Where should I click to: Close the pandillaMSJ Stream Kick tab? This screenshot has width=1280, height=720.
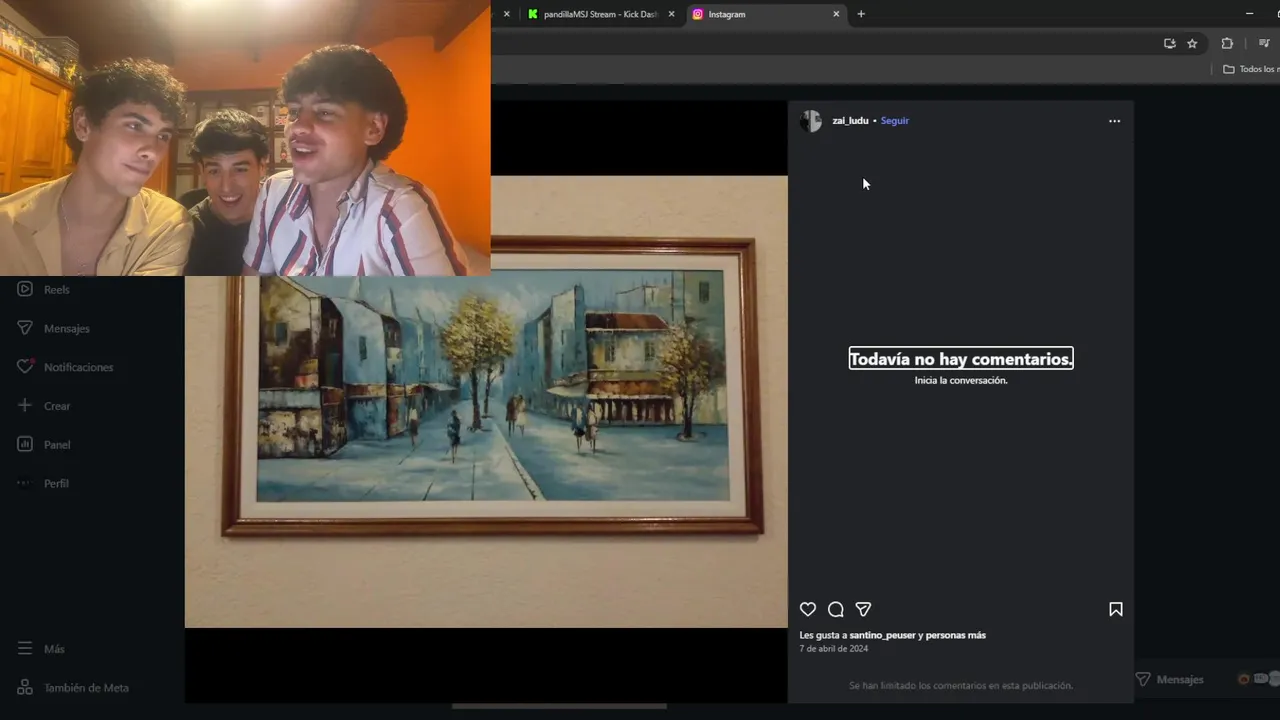[x=671, y=14]
